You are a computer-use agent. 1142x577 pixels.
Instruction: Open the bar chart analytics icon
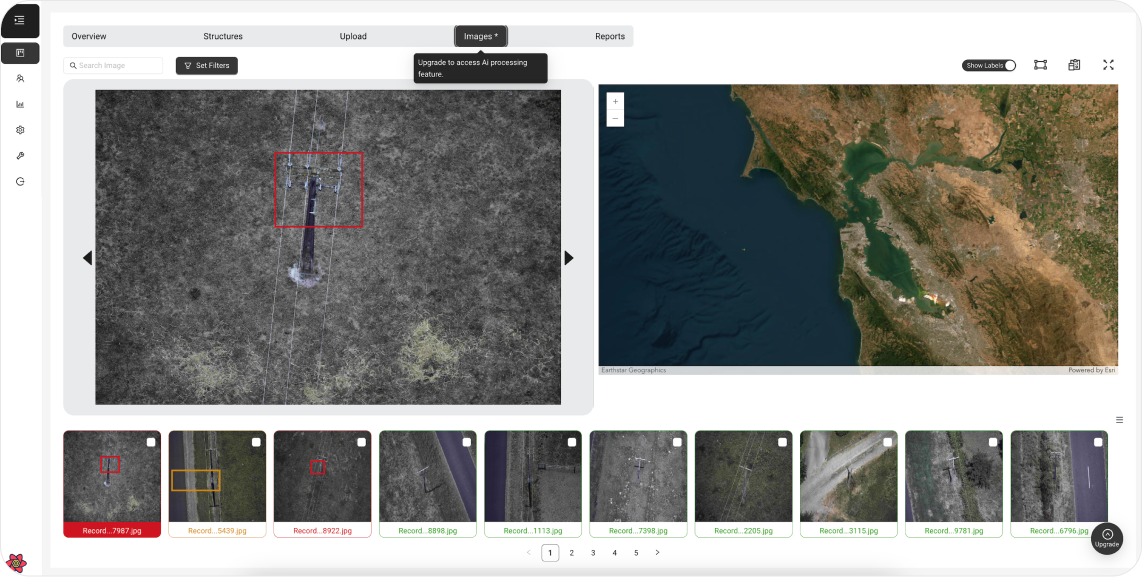(x=20, y=104)
